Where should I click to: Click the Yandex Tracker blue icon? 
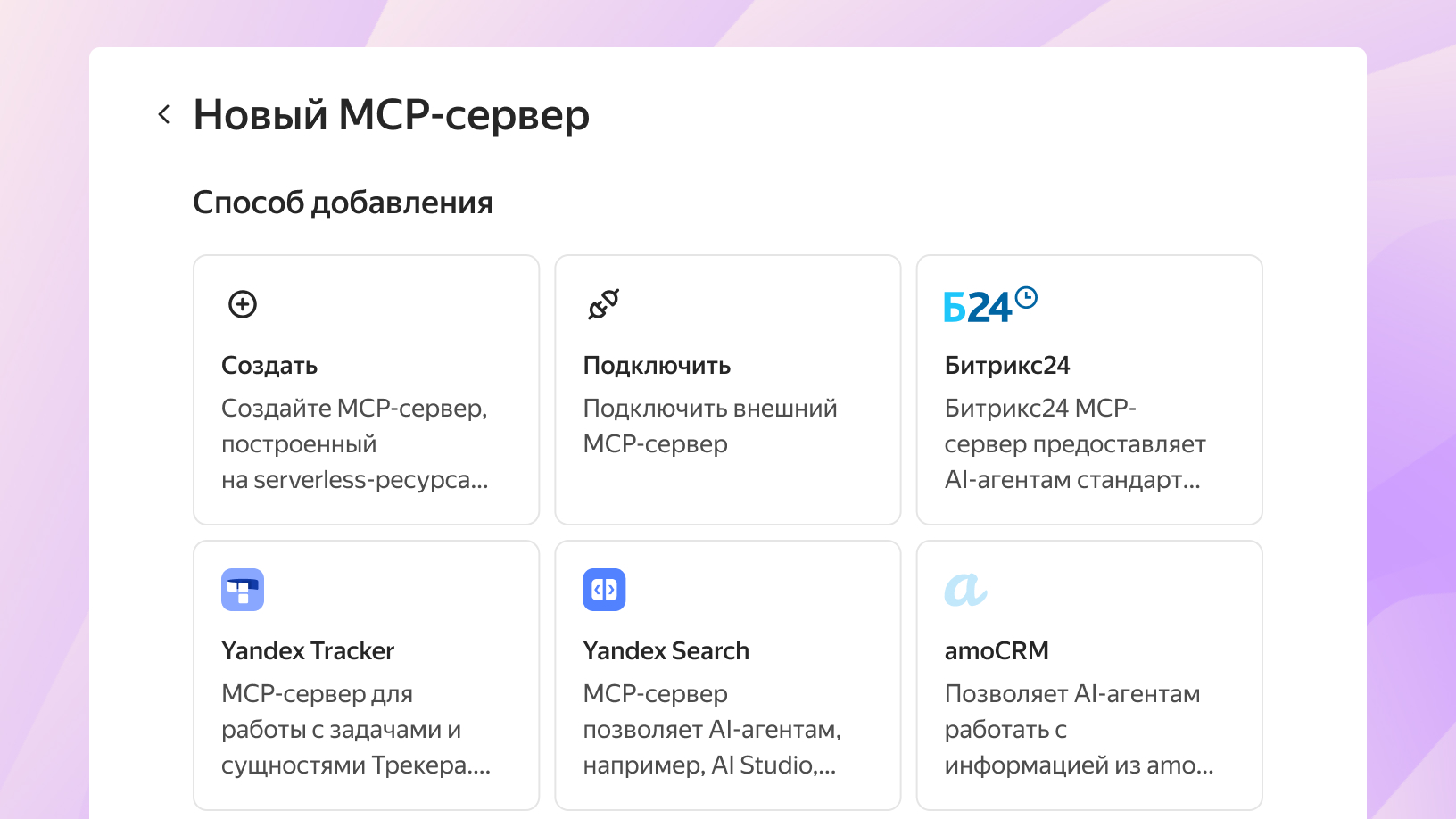(x=243, y=590)
